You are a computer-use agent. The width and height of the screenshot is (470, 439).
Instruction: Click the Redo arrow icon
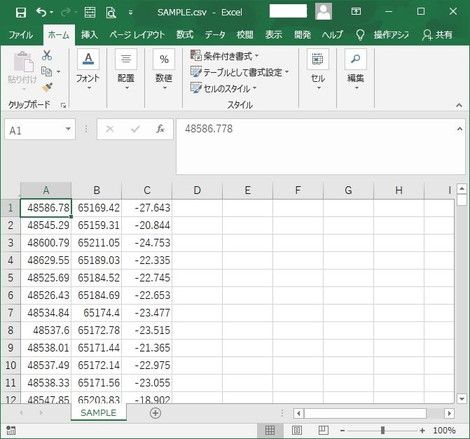(x=65, y=13)
